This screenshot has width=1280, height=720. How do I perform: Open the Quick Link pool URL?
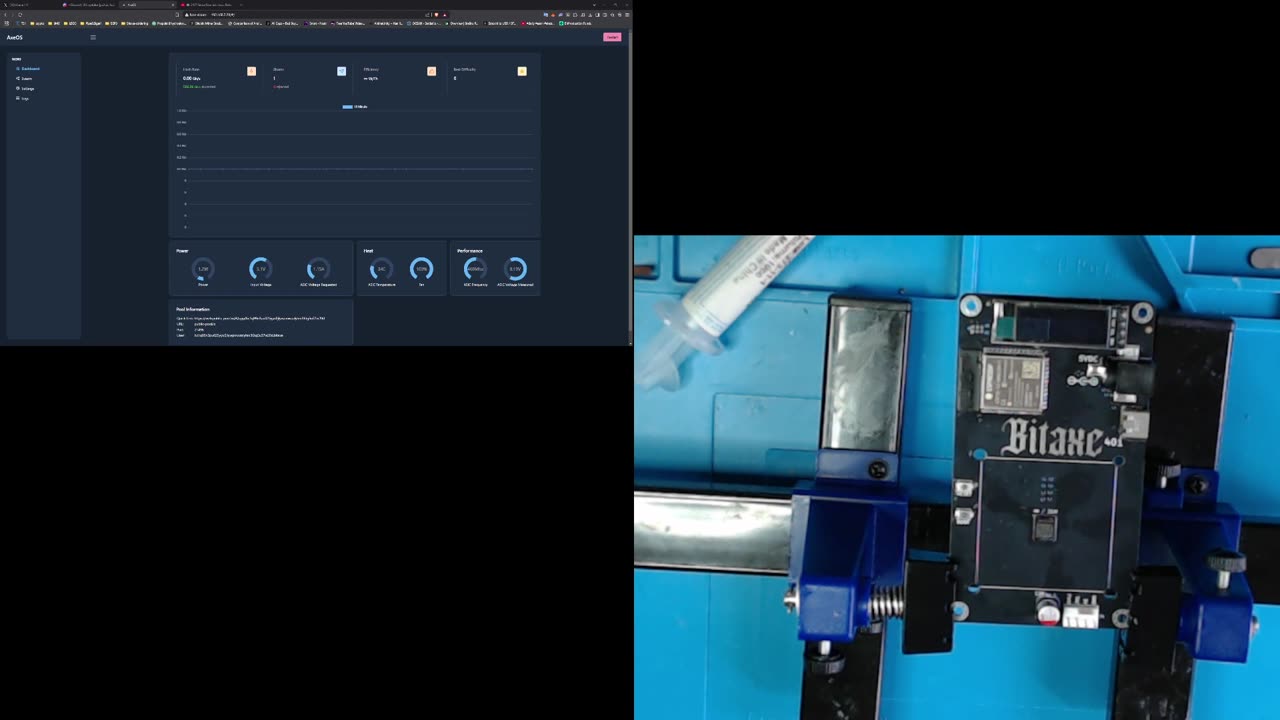coord(259,318)
